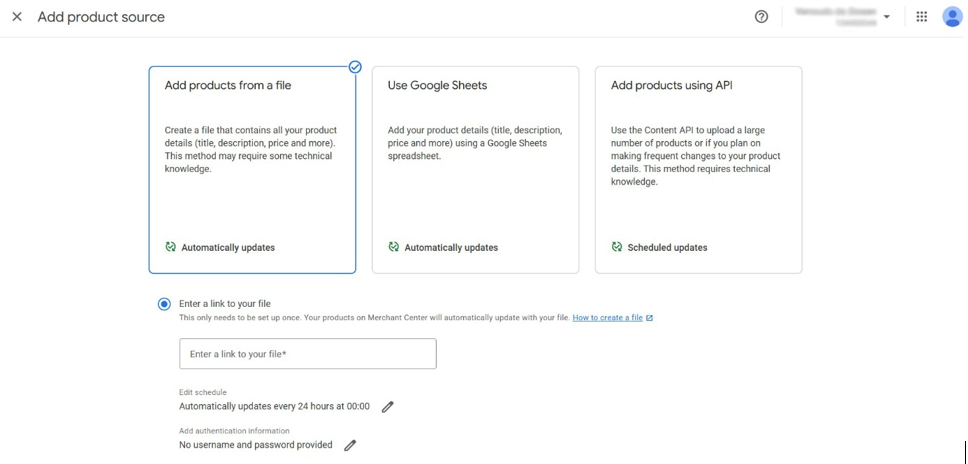
Task: Close the Add product source dialog
Action: tap(17, 17)
